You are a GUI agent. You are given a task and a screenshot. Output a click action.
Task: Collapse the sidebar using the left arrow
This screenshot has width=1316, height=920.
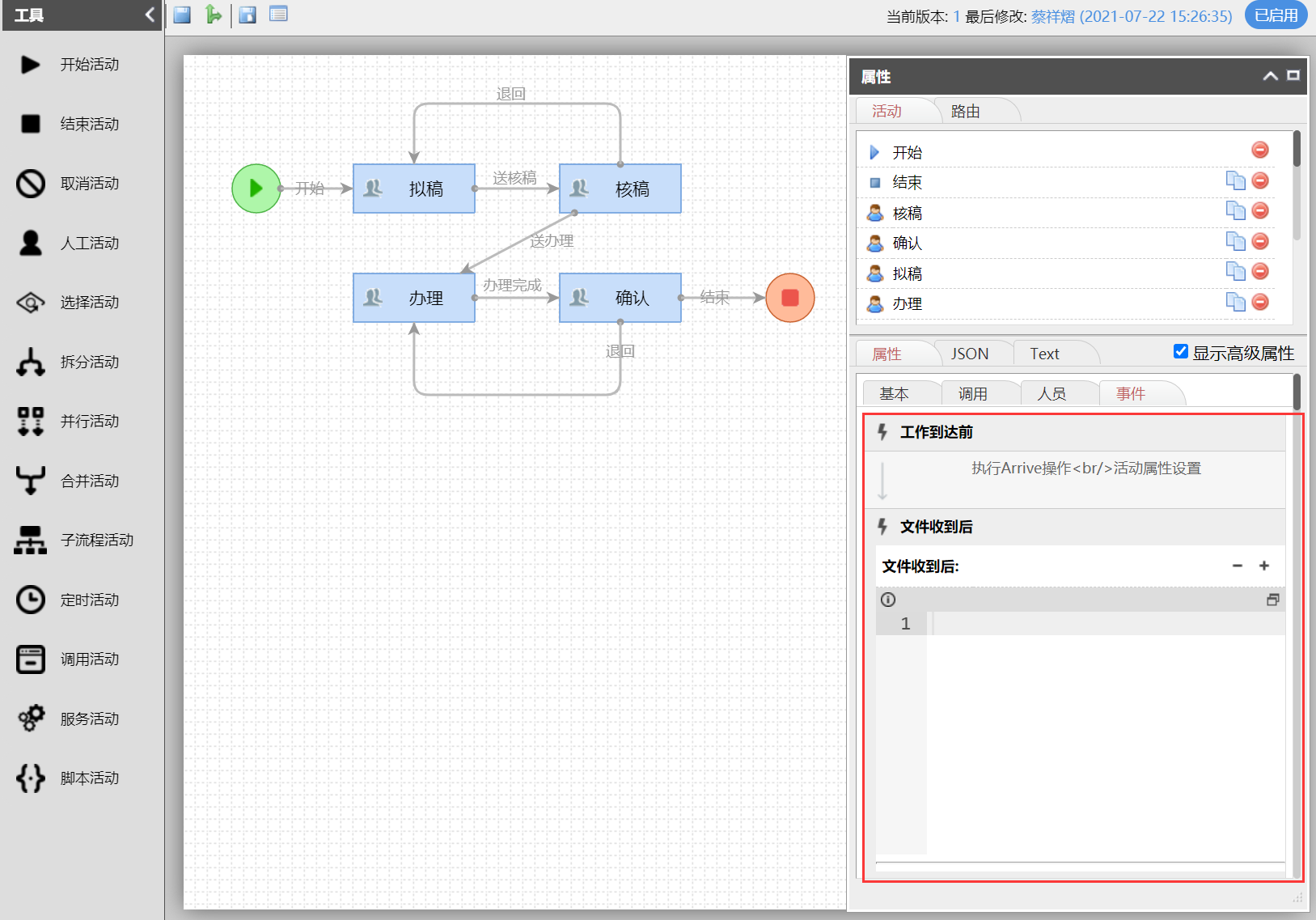point(148,14)
